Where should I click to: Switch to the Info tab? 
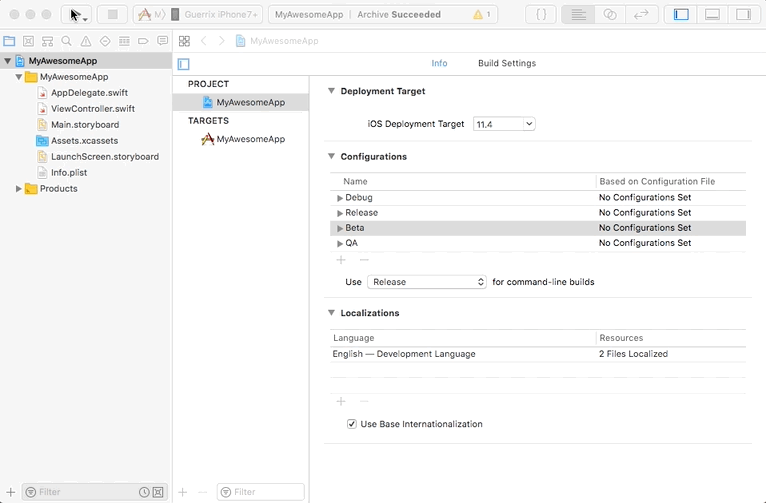click(x=439, y=63)
